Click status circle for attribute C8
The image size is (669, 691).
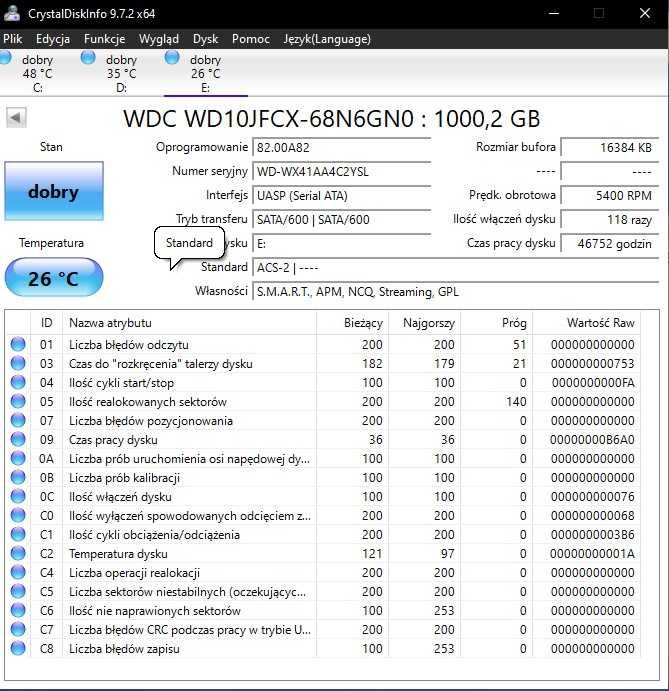click(18, 648)
